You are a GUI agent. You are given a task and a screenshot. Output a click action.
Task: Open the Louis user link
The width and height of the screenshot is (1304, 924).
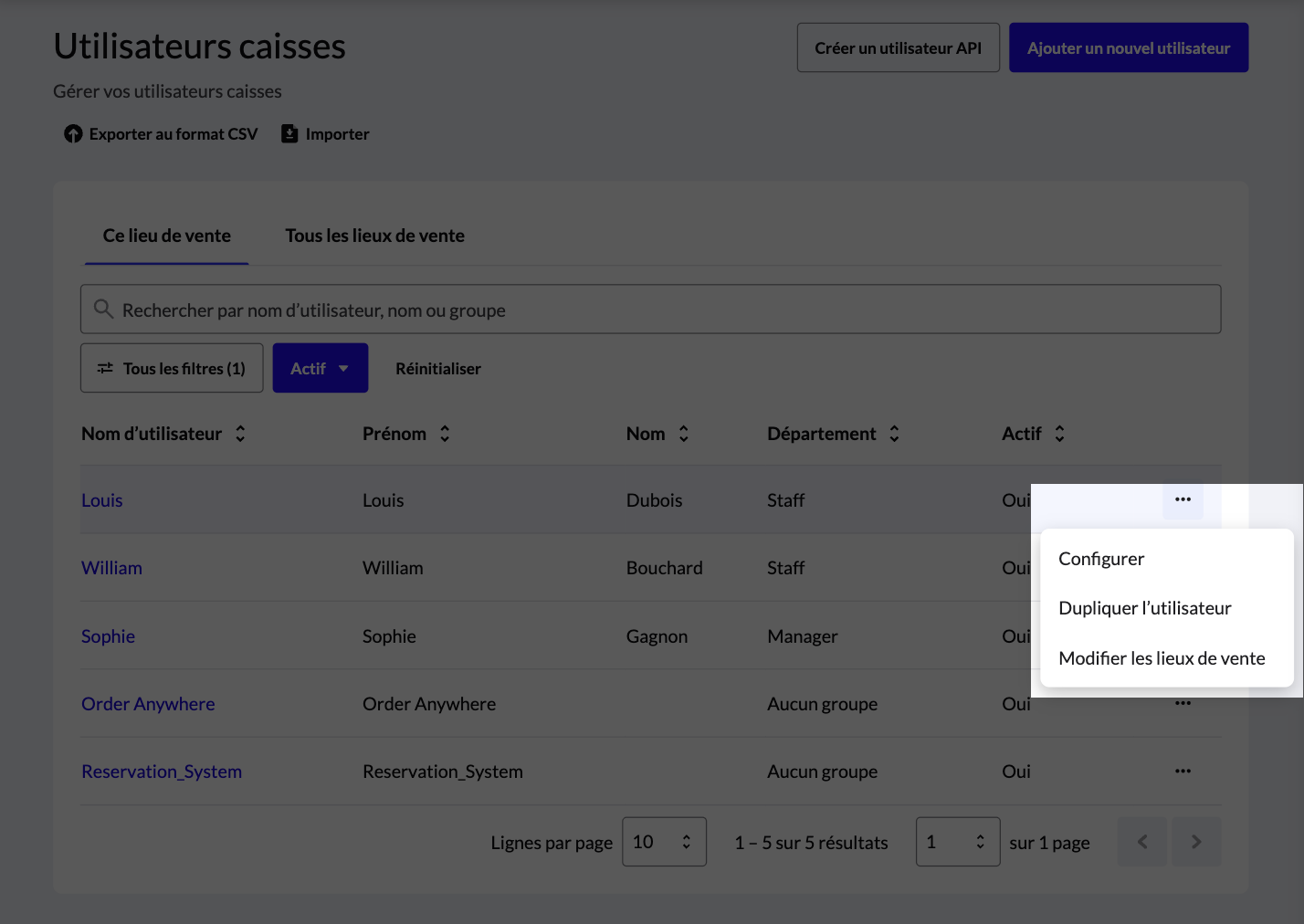click(102, 500)
